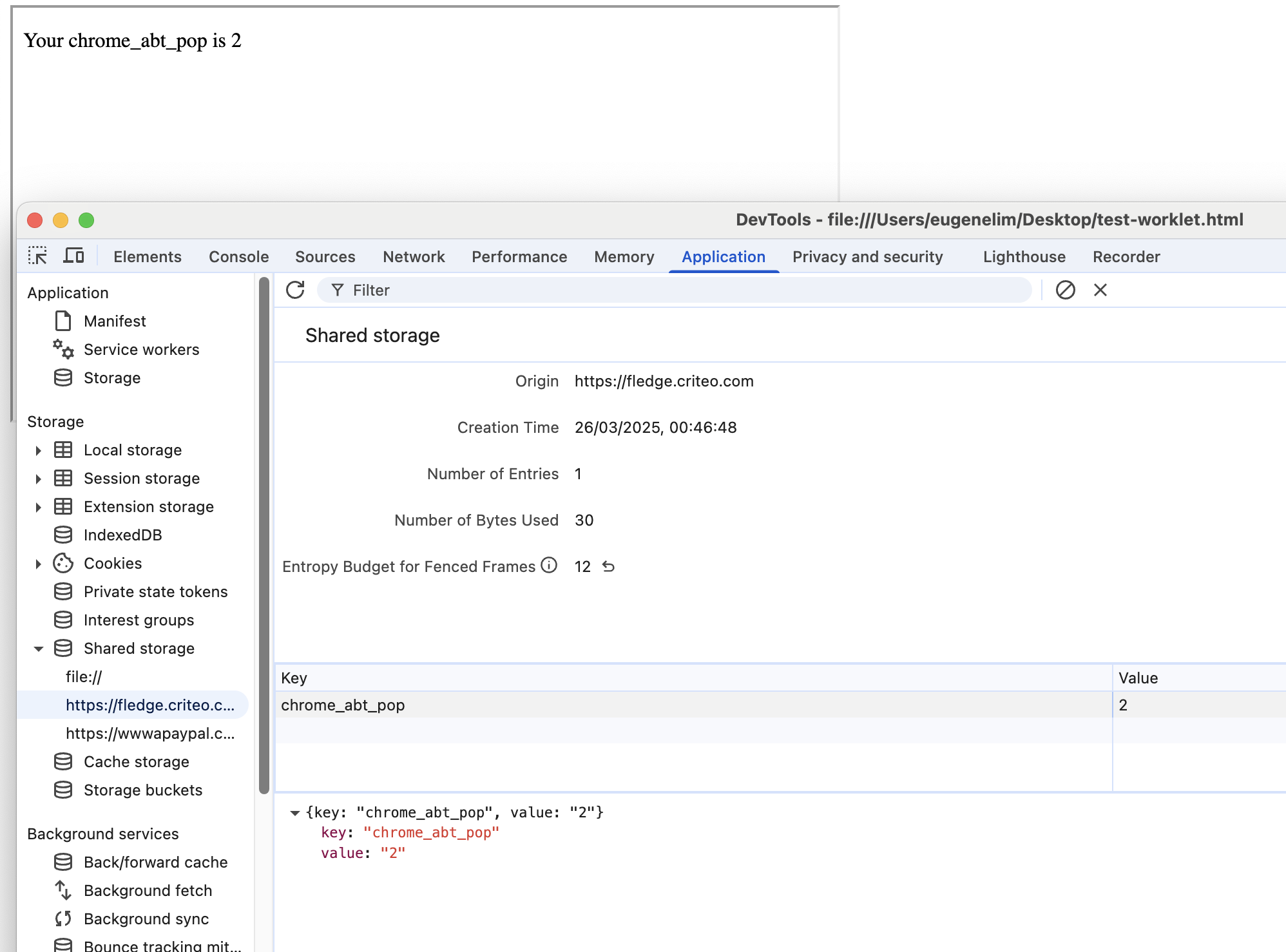Expand the Session storage tree

[38, 478]
